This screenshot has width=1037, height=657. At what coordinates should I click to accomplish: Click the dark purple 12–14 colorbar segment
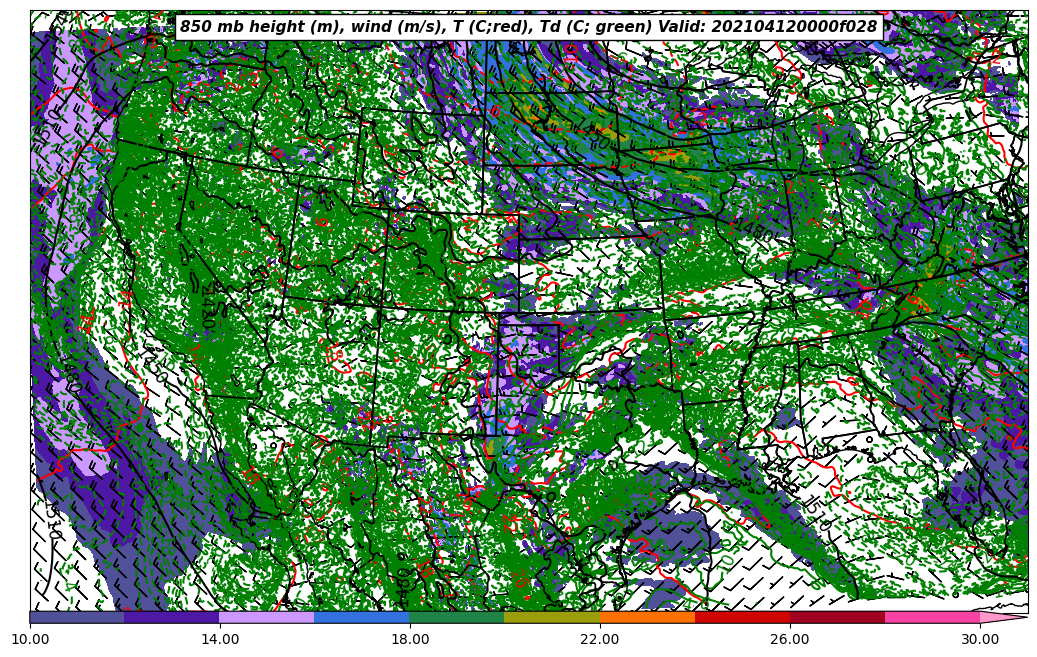(172, 617)
